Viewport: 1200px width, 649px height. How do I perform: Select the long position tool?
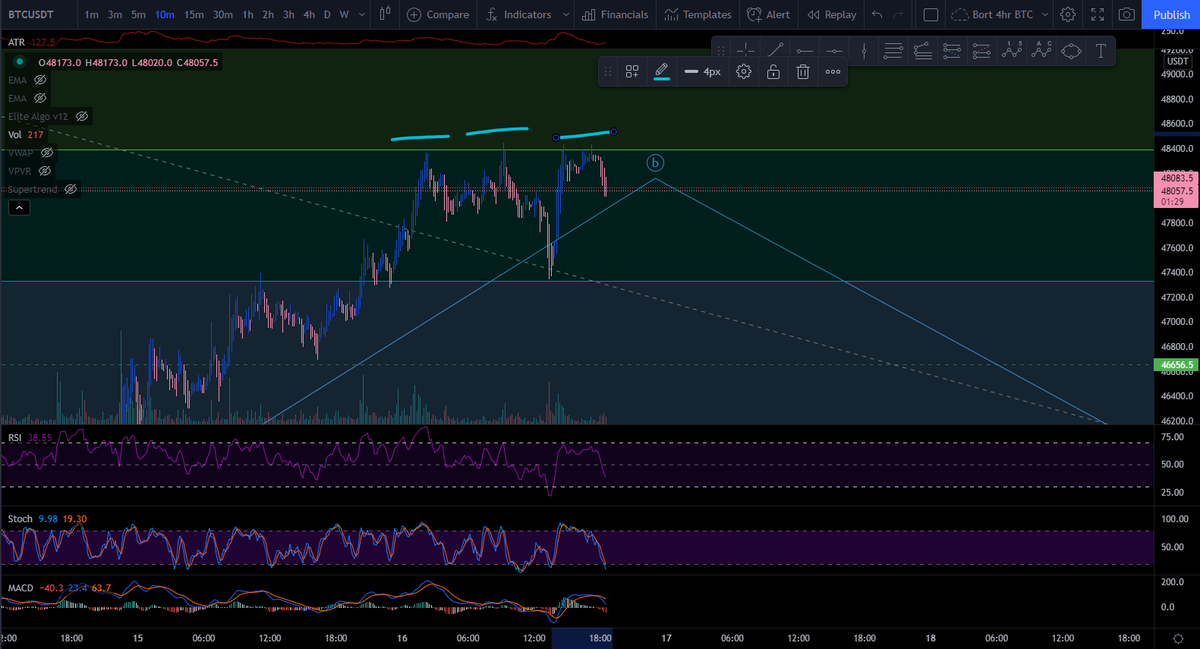pos(952,50)
